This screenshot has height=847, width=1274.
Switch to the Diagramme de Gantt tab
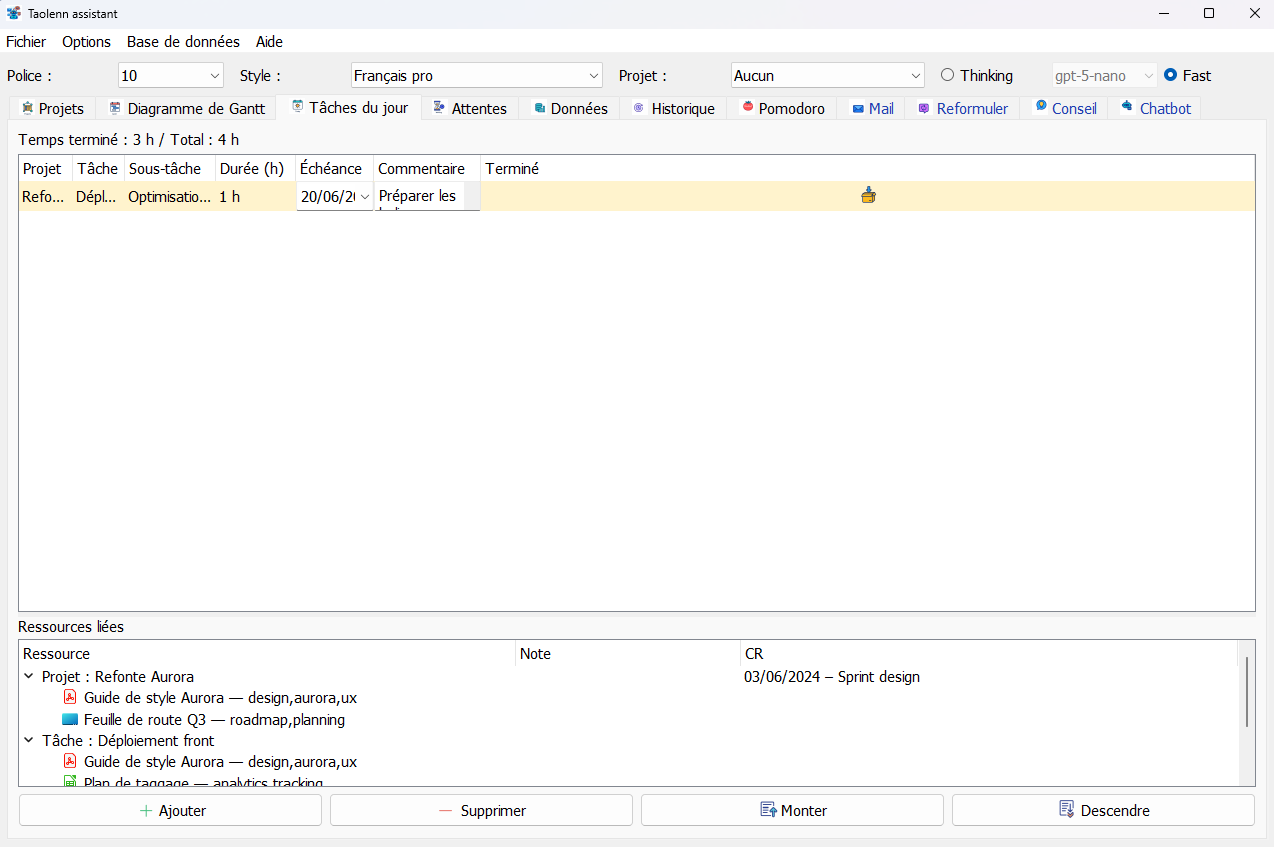pos(186,108)
